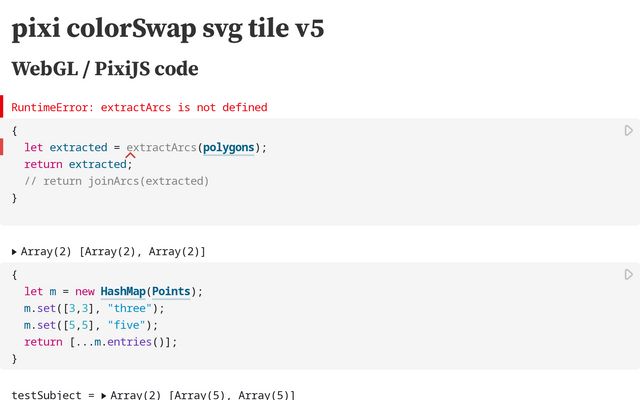
Task: Place cursor on 'let m = new' keyword line
Action: pyautogui.click(x=60, y=292)
